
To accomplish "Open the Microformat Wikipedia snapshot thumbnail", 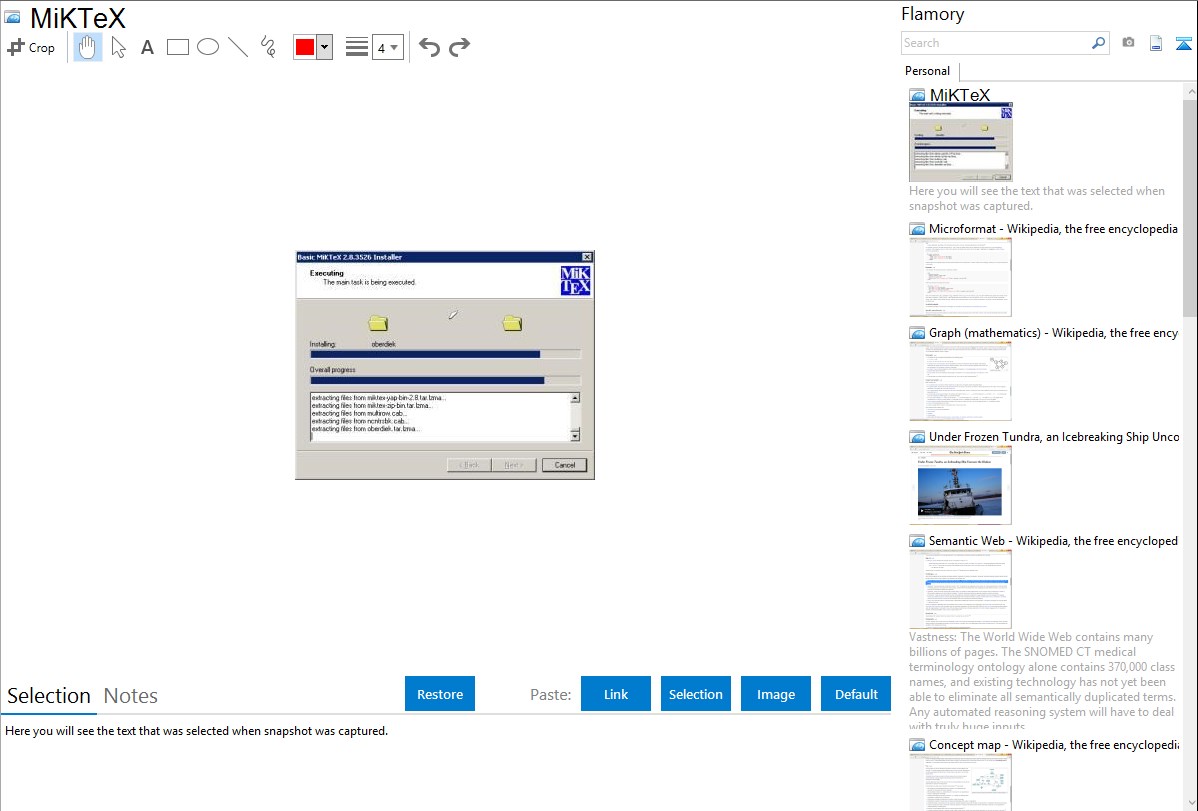I will click(x=960, y=277).
